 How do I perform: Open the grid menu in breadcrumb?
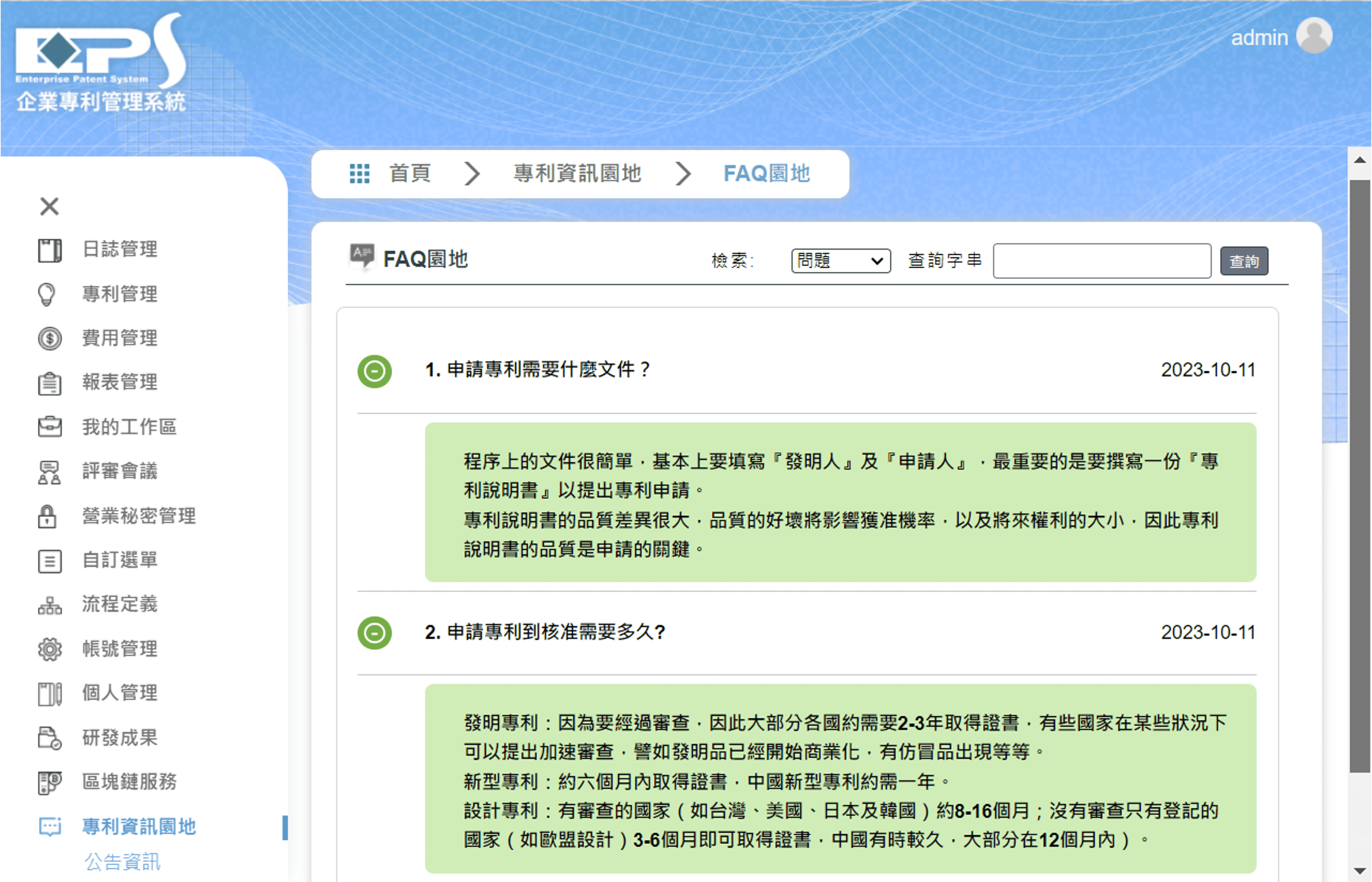360,174
